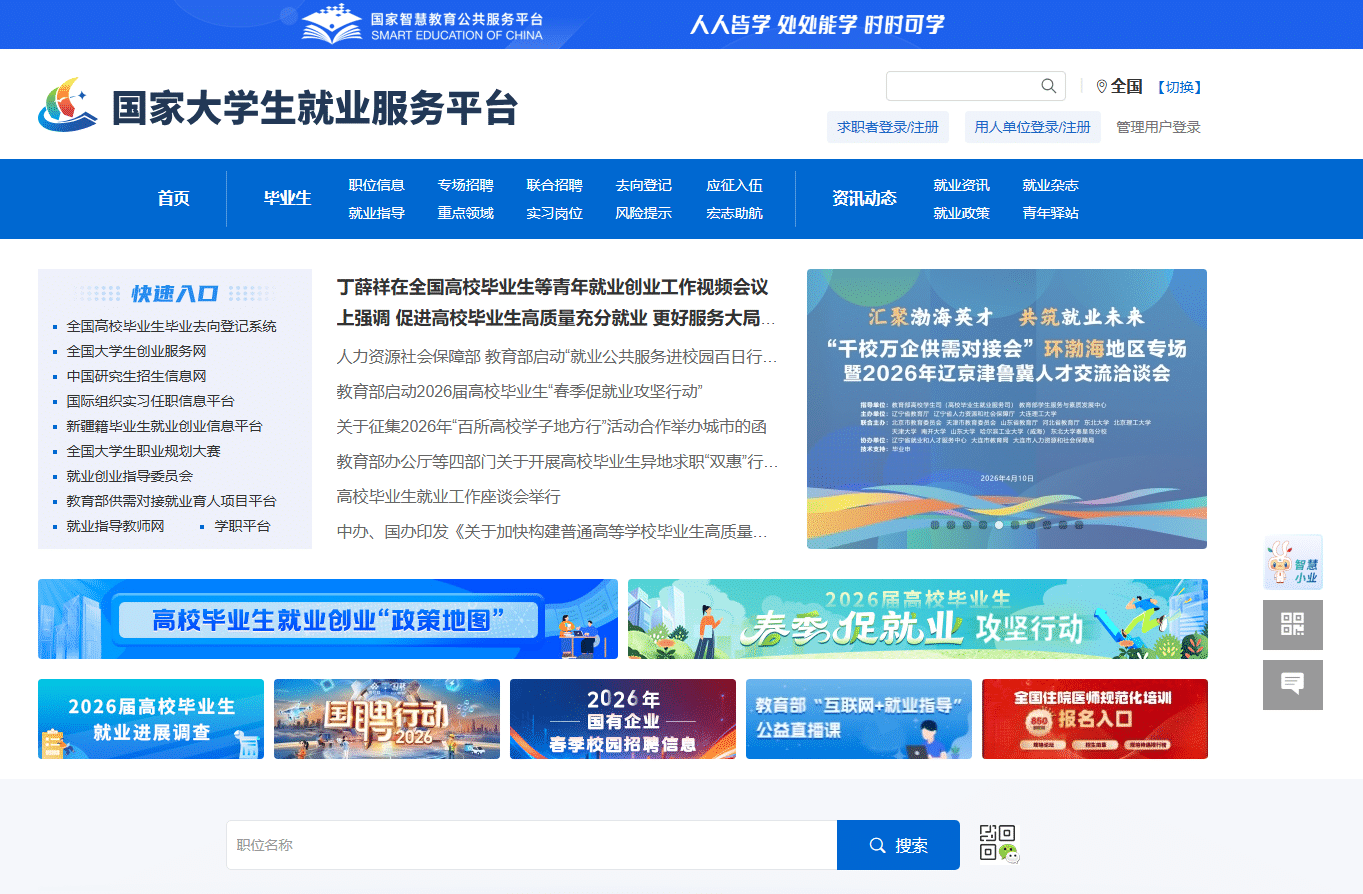The height and width of the screenshot is (894, 1363).
Task: Open the 智慧小业 AI assistant
Action: pyautogui.click(x=1293, y=561)
